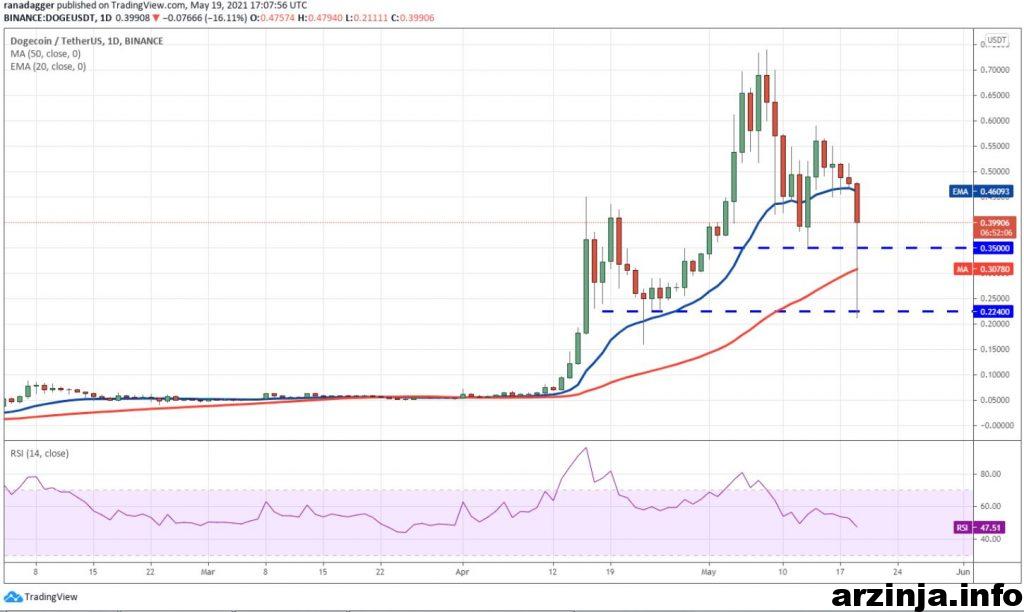Click the 0.50000 price axis label
Screen dimensions: 1024x612
point(995,172)
